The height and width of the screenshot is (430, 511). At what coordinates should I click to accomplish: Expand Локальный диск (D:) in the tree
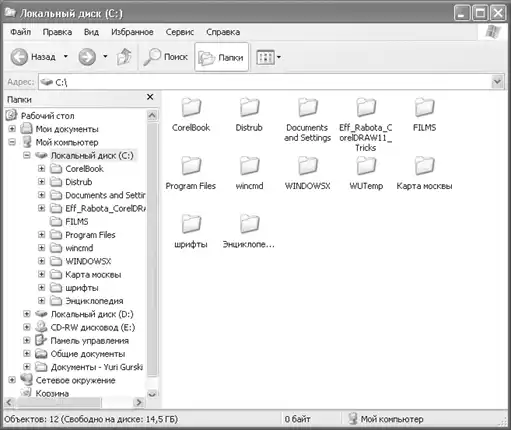pos(27,314)
